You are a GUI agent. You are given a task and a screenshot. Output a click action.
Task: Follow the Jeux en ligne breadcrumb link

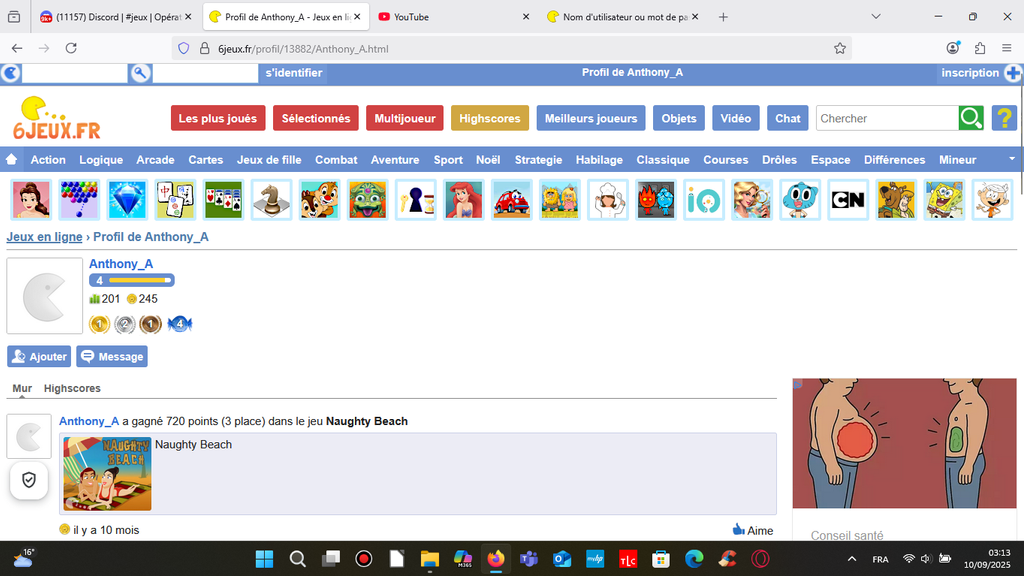44,237
